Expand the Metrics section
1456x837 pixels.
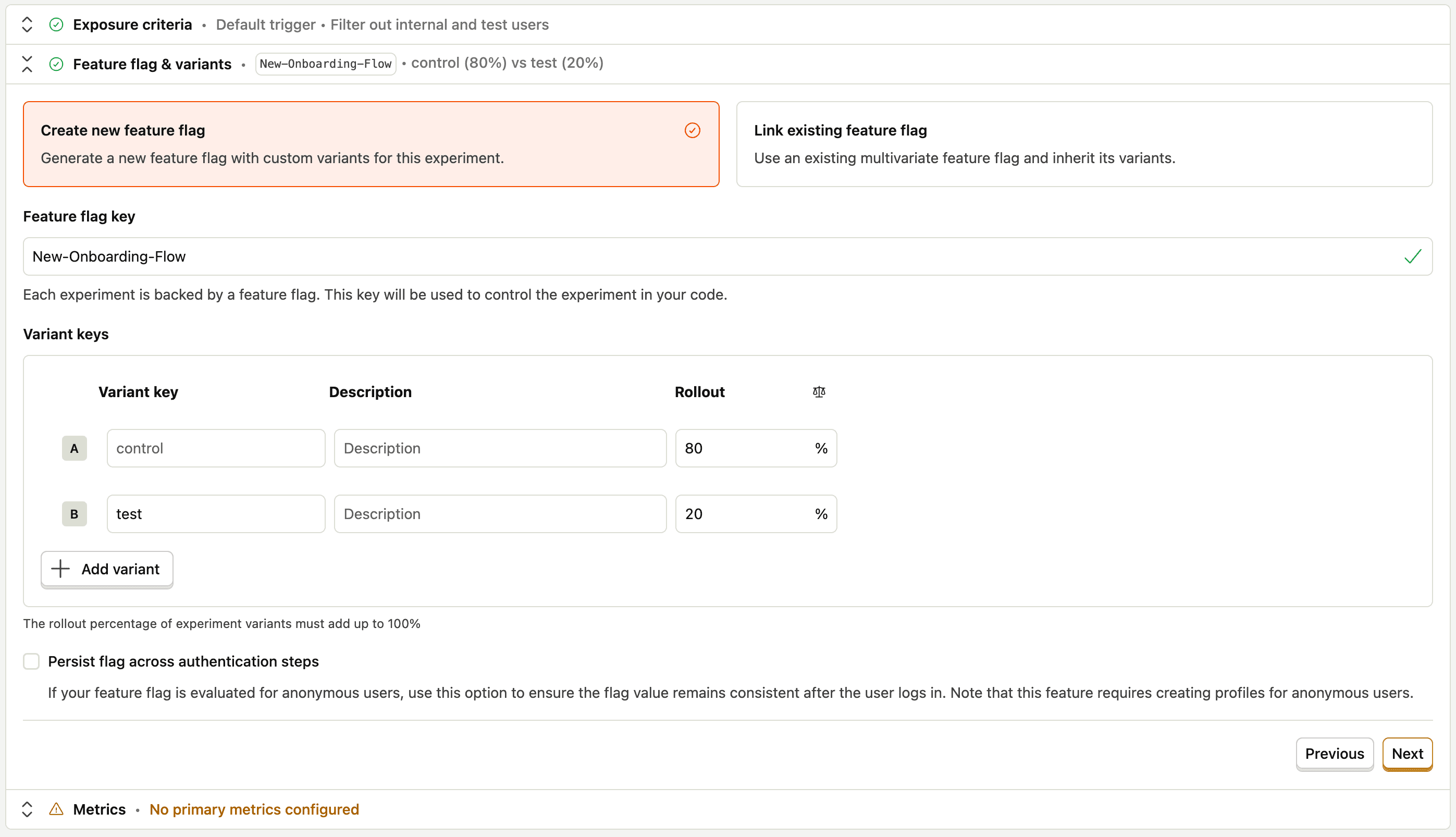tap(27, 809)
